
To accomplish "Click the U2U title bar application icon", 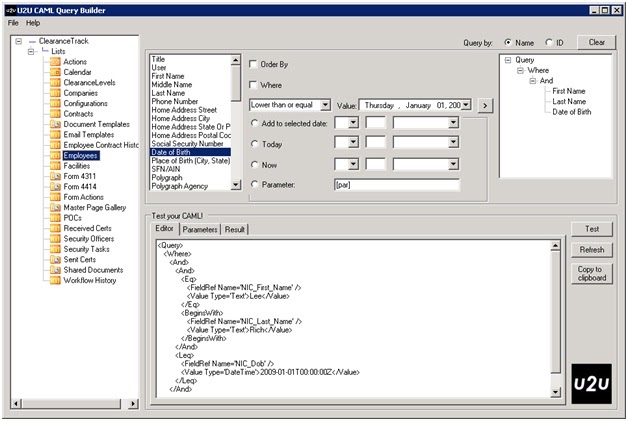I will (x=11, y=10).
